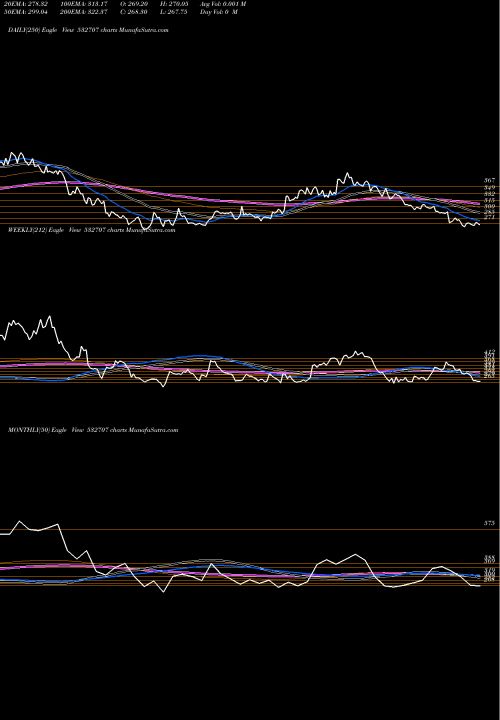This screenshot has height=720, width=500.
Task: Select the low price L: 267.75
Action: 174,12
